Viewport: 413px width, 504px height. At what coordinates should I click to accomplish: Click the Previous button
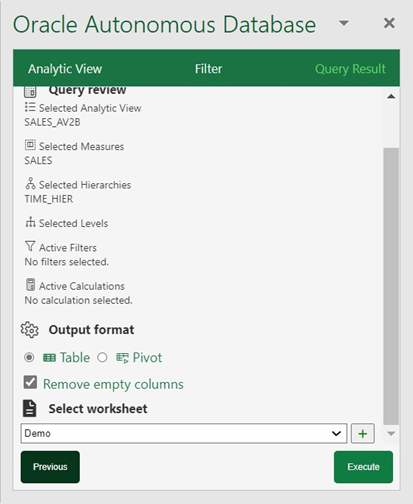(50, 467)
